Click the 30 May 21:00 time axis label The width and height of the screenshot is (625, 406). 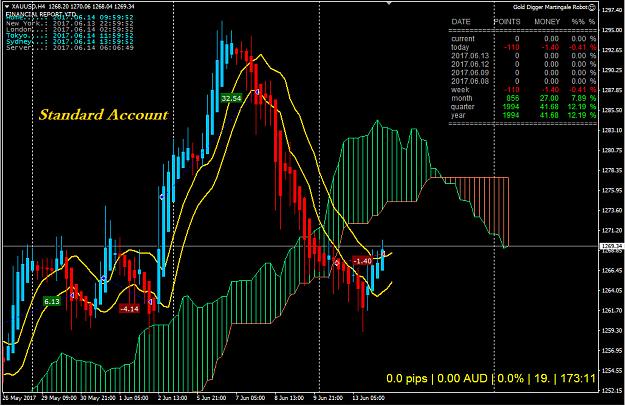click(98, 398)
